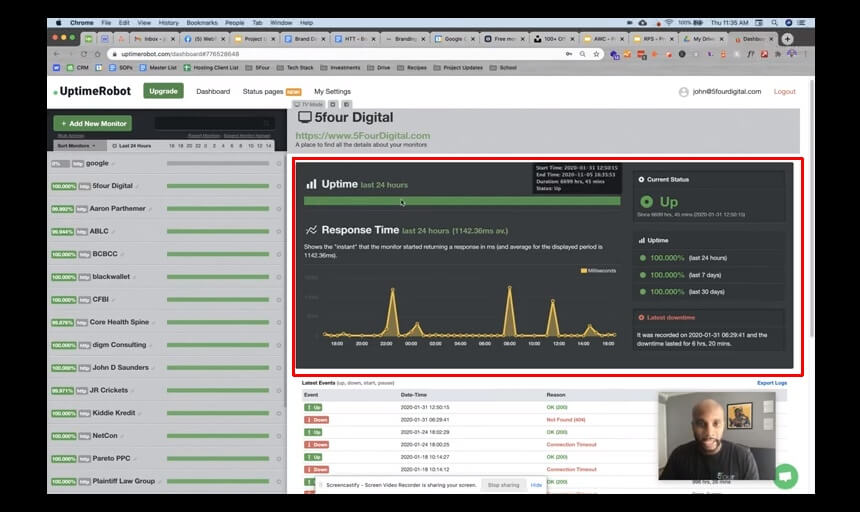This screenshot has width=860, height=512.
Task: Hide the Screencastify sharing bar
Action: 536,485
